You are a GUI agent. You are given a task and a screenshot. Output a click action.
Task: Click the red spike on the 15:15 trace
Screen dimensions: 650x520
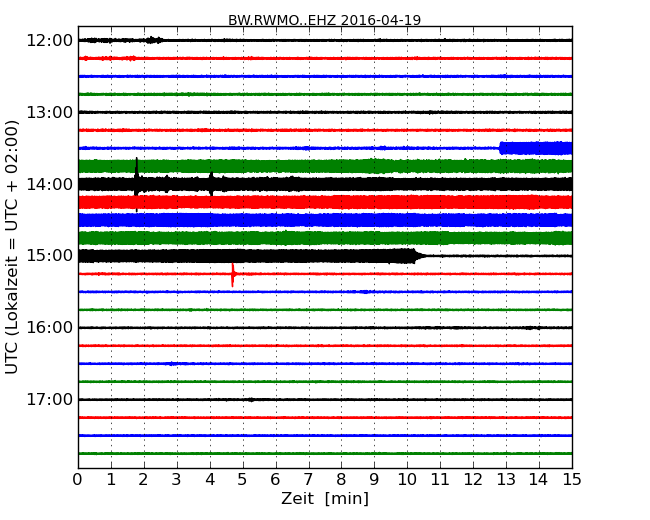point(233,275)
